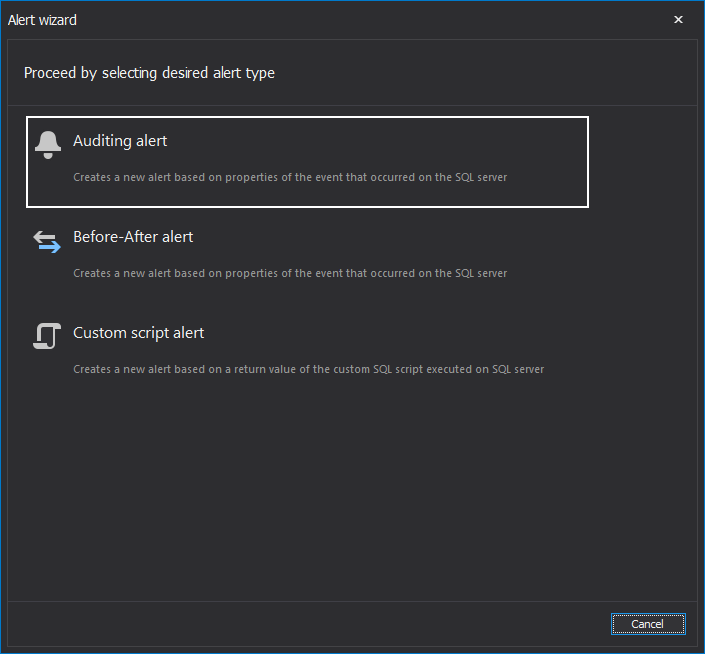Click the word 'alert' in Custom script alert
This screenshot has height=654, width=705.
click(188, 333)
